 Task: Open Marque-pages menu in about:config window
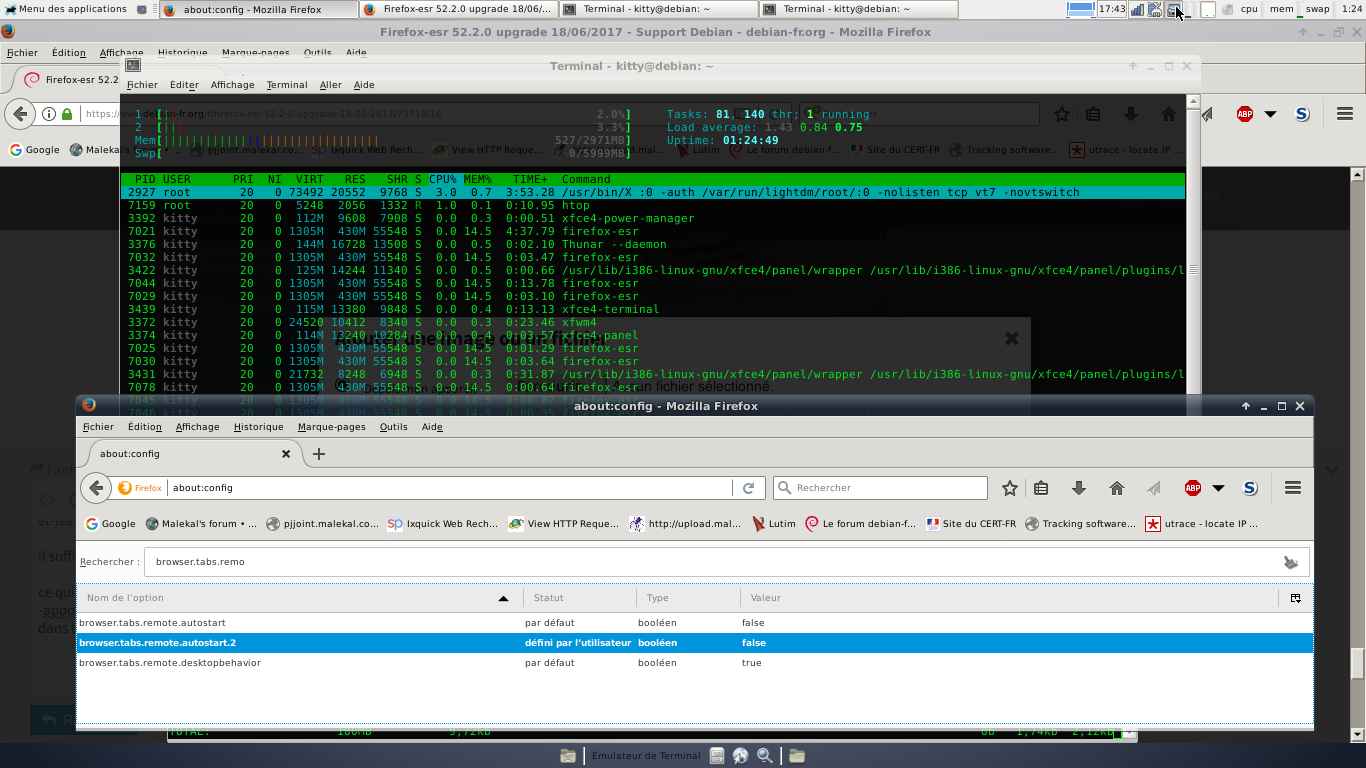click(x=331, y=427)
